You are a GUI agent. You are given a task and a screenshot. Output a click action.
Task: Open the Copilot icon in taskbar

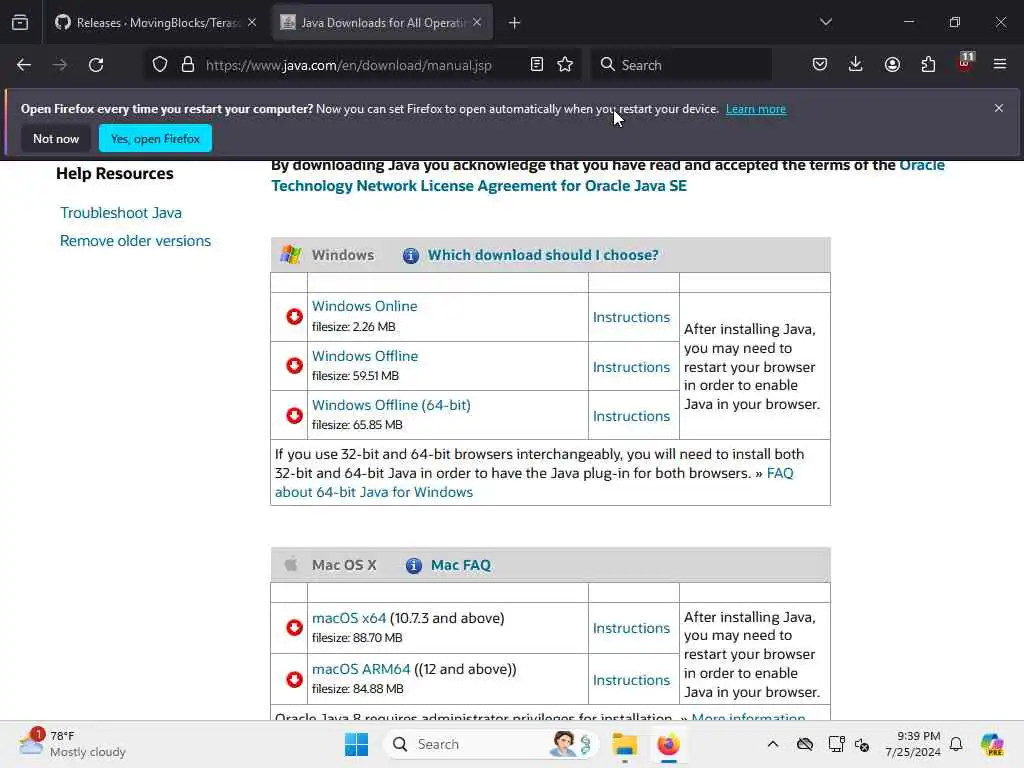click(x=992, y=744)
